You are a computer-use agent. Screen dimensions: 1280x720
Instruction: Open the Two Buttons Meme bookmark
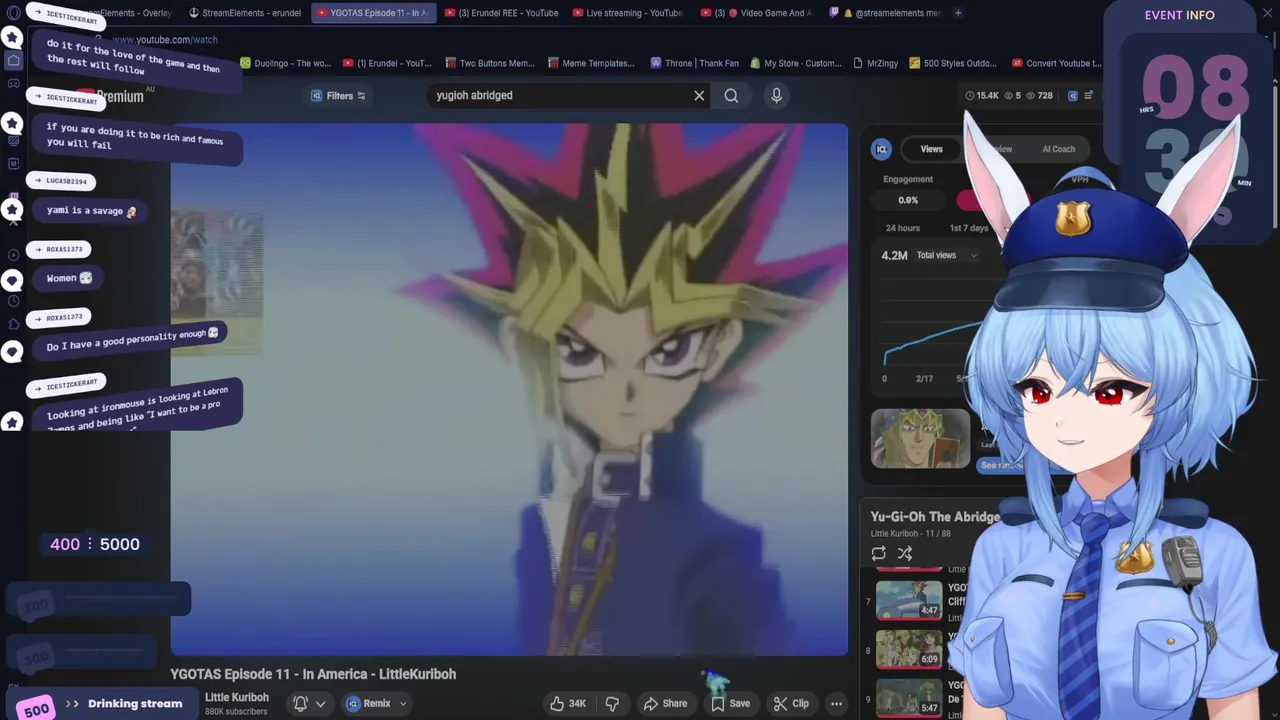coord(489,63)
